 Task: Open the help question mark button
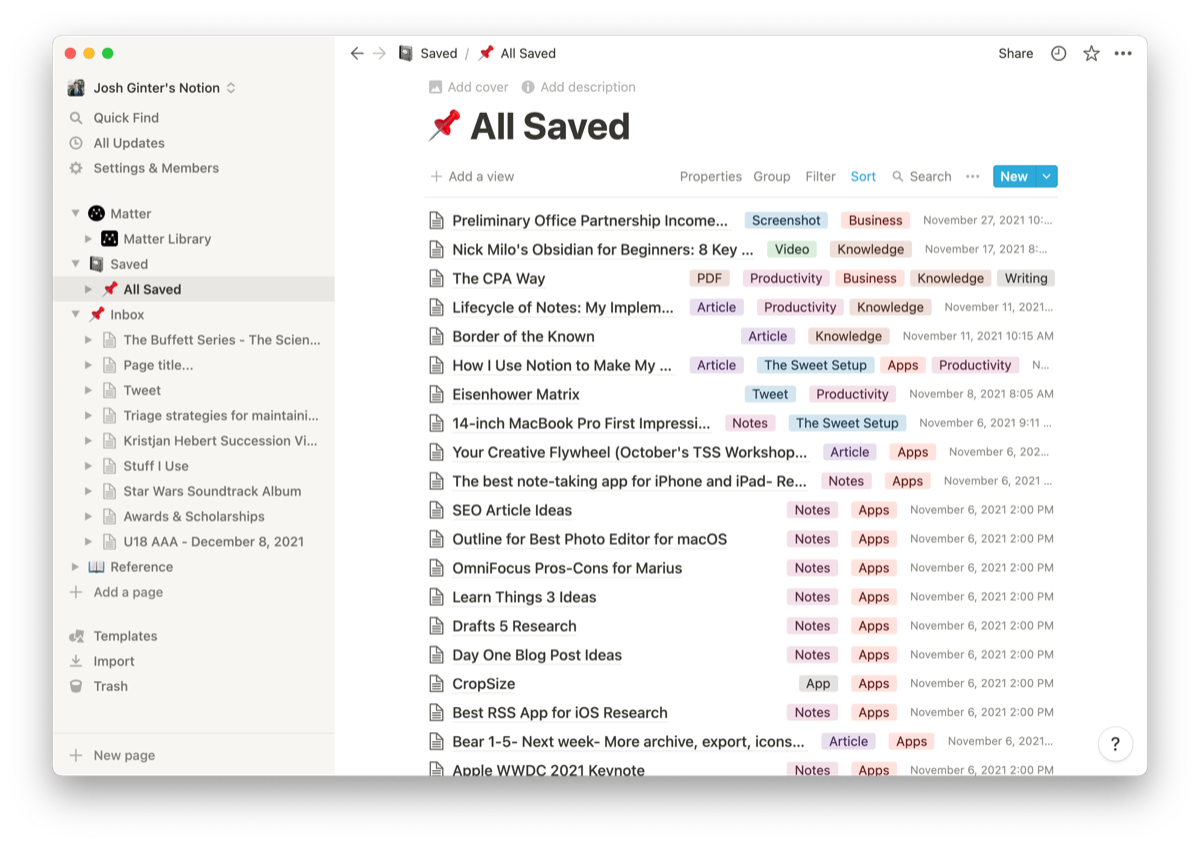pyautogui.click(x=1115, y=744)
